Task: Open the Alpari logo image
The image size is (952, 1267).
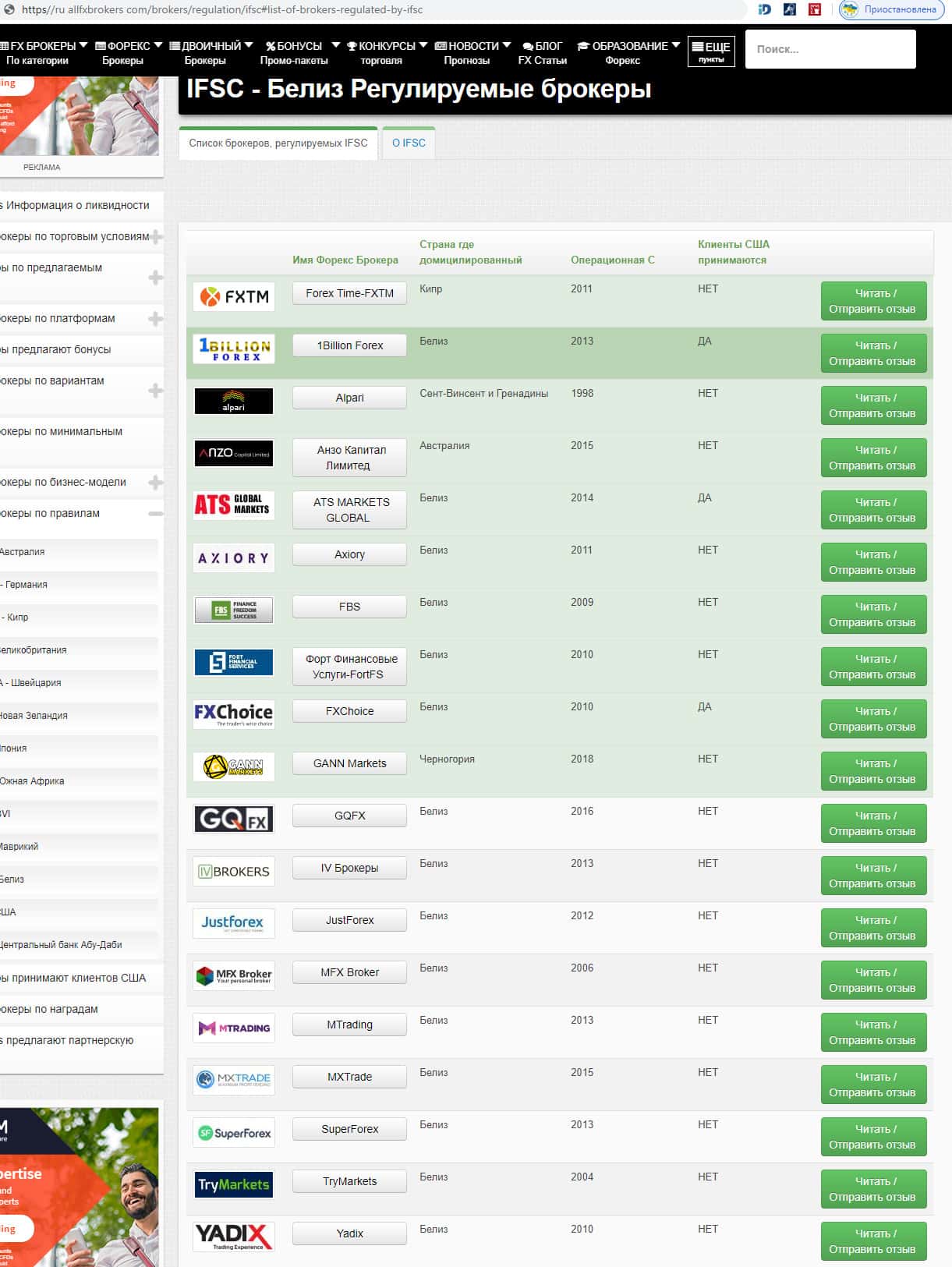Action: [233, 401]
